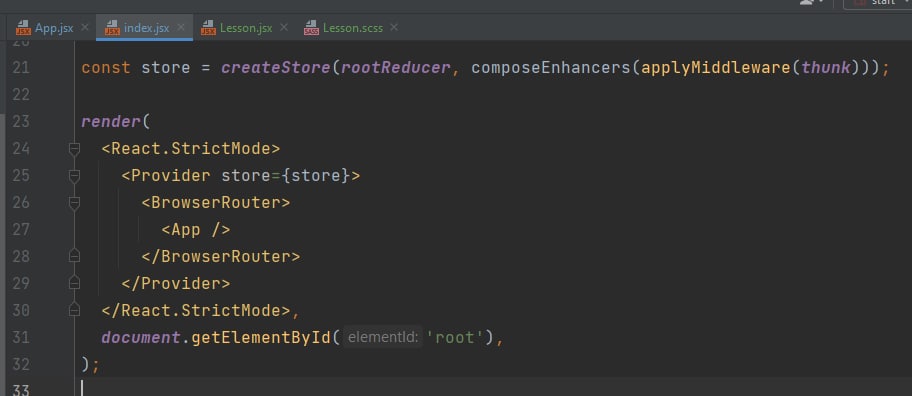
Task: Click the JSX file icon on index.jsx tab
Action: coord(112,28)
